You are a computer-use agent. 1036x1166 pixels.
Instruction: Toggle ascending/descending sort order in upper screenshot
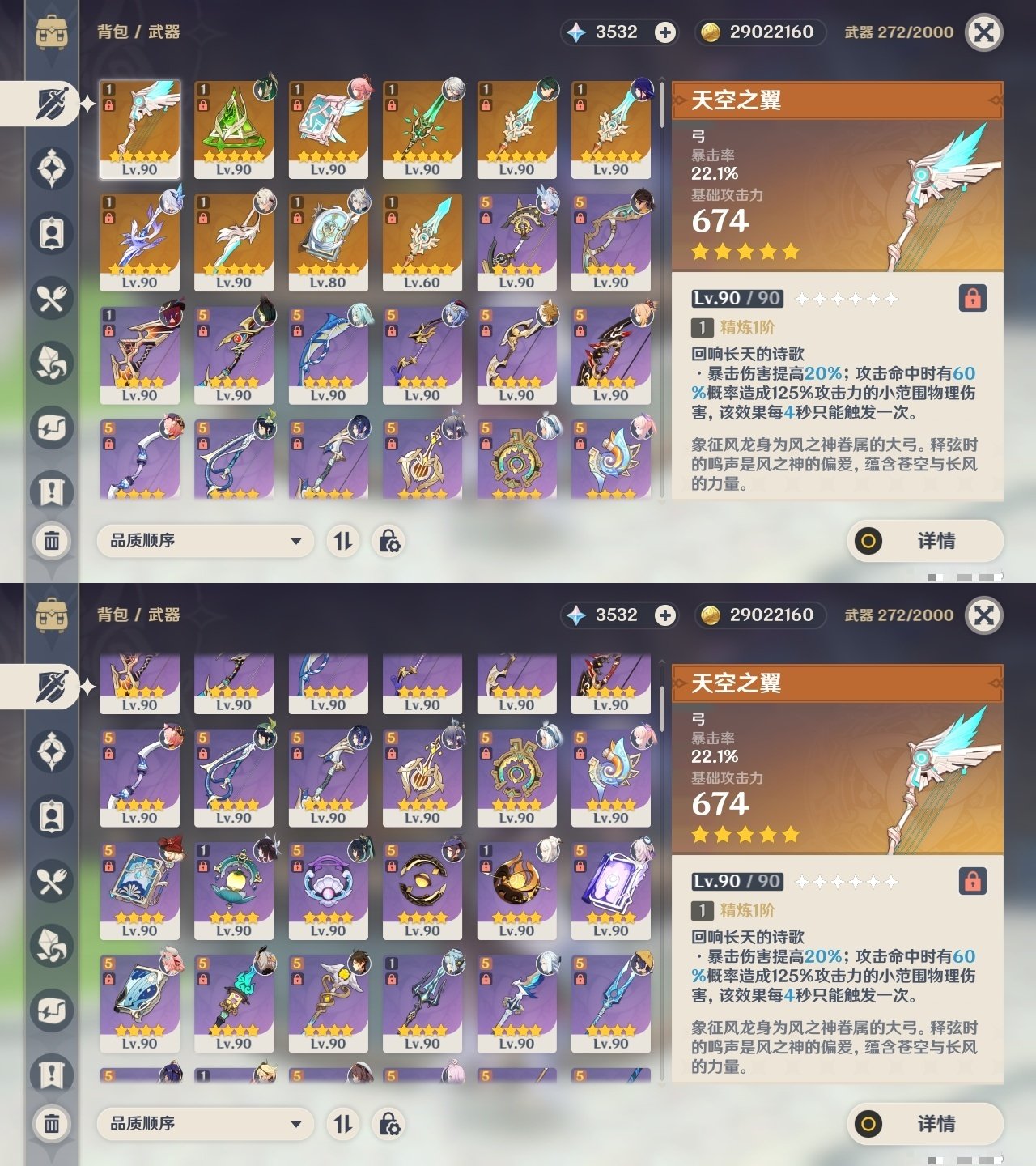343,540
